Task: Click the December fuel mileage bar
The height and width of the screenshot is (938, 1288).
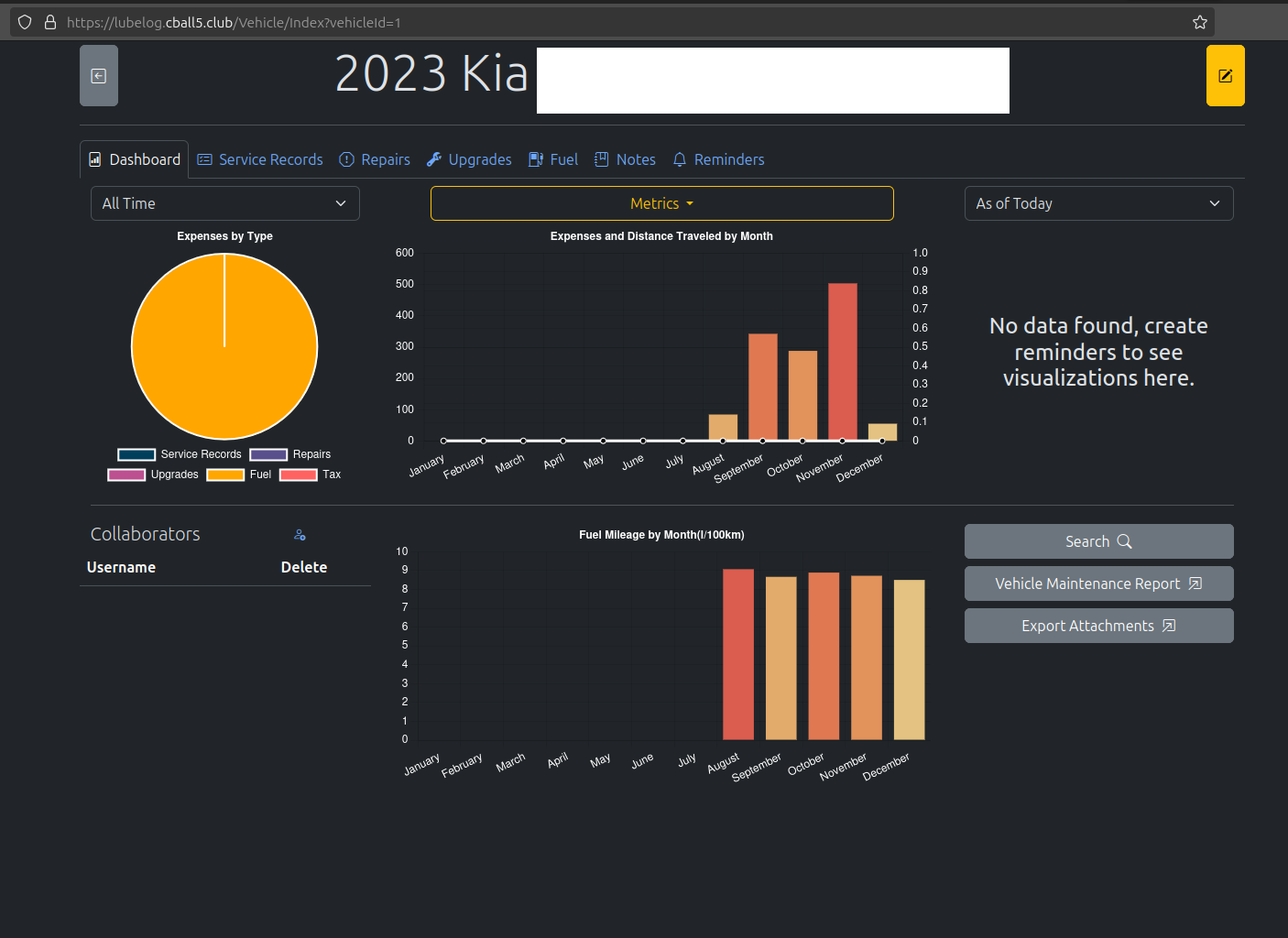Action: (x=910, y=660)
